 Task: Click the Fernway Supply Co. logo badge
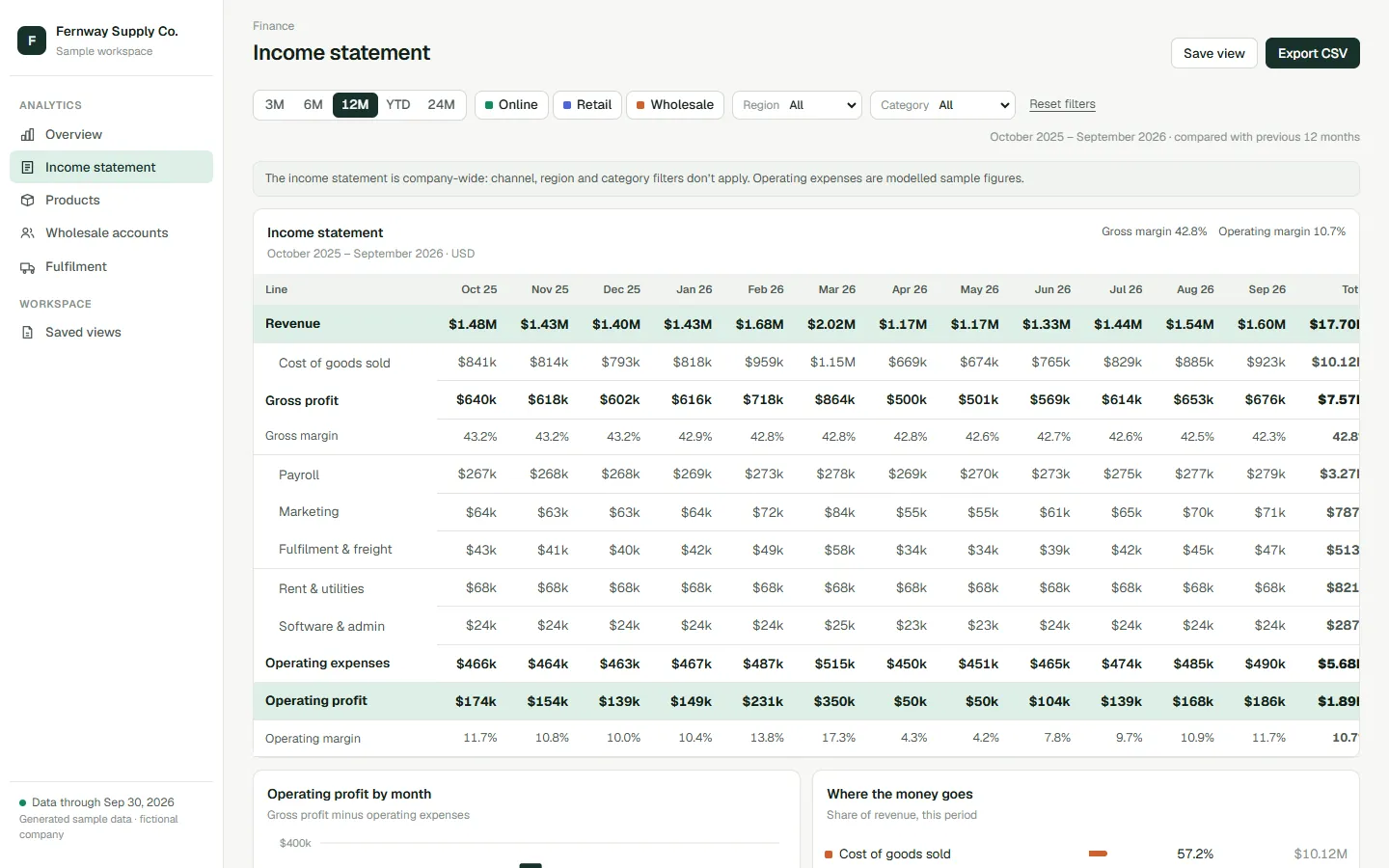tap(32, 41)
